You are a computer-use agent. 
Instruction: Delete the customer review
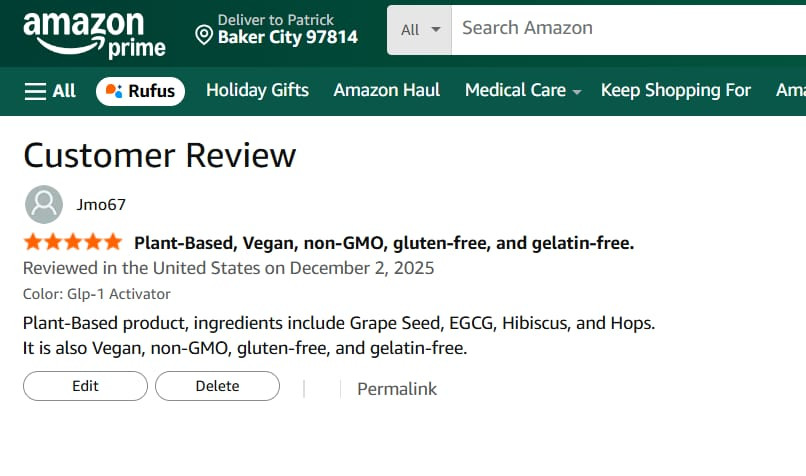pyautogui.click(x=217, y=386)
